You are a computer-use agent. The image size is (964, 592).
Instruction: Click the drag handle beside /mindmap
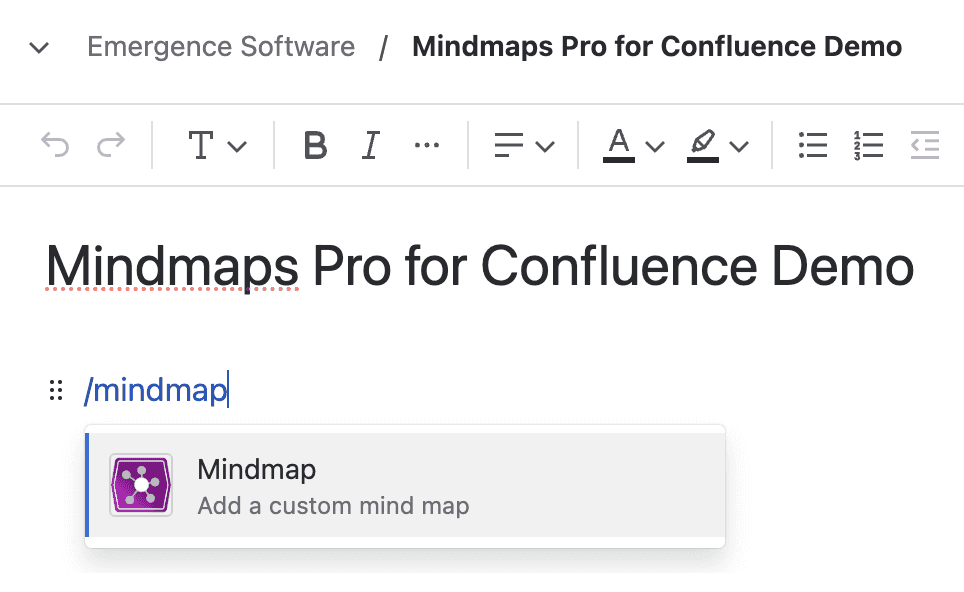(56, 390)
